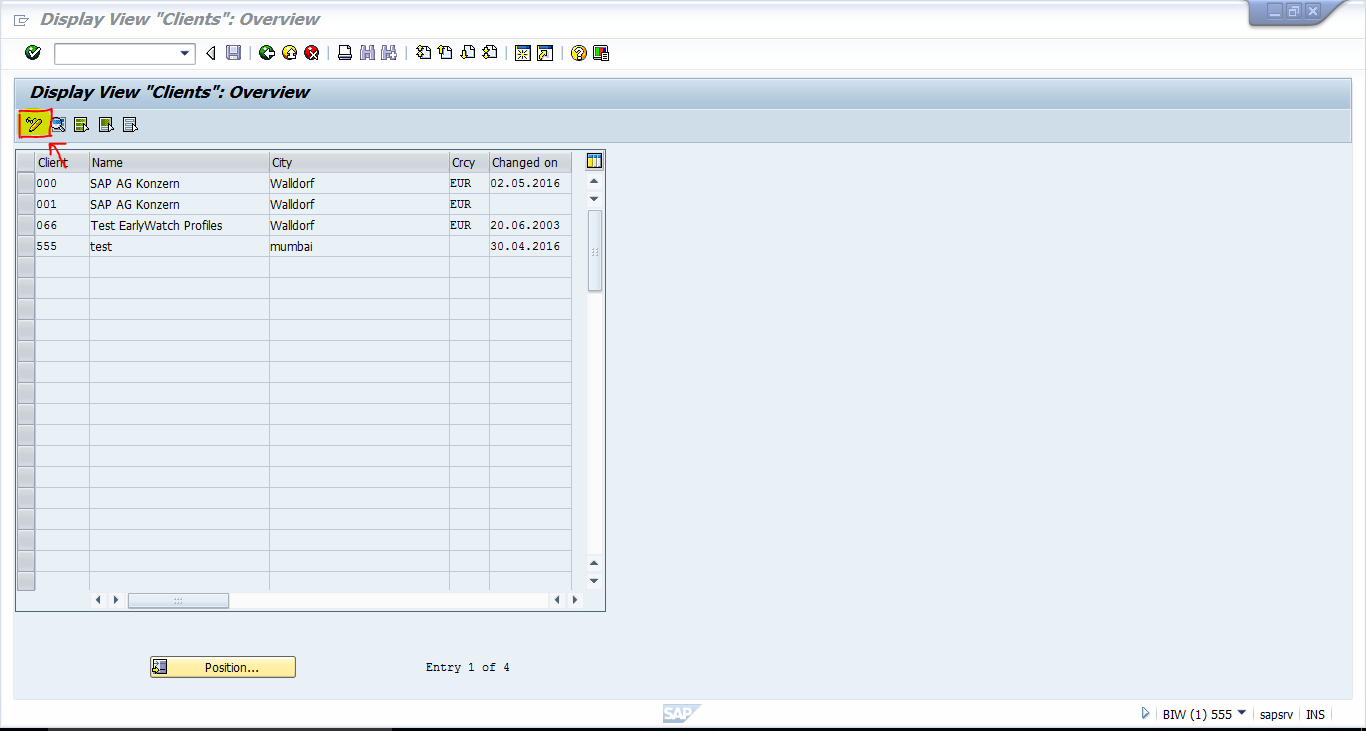Click the select-all corner cell of table
Screen dimensions: 1366x731
26,162
